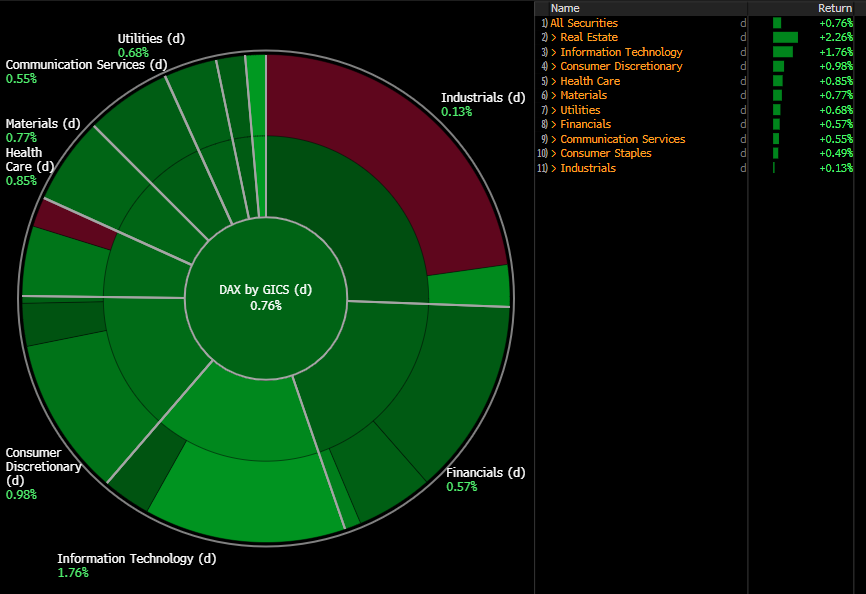866x594 pixels.
Task: Click the +0.76% All Securities return value
Action: coord(836,23)
